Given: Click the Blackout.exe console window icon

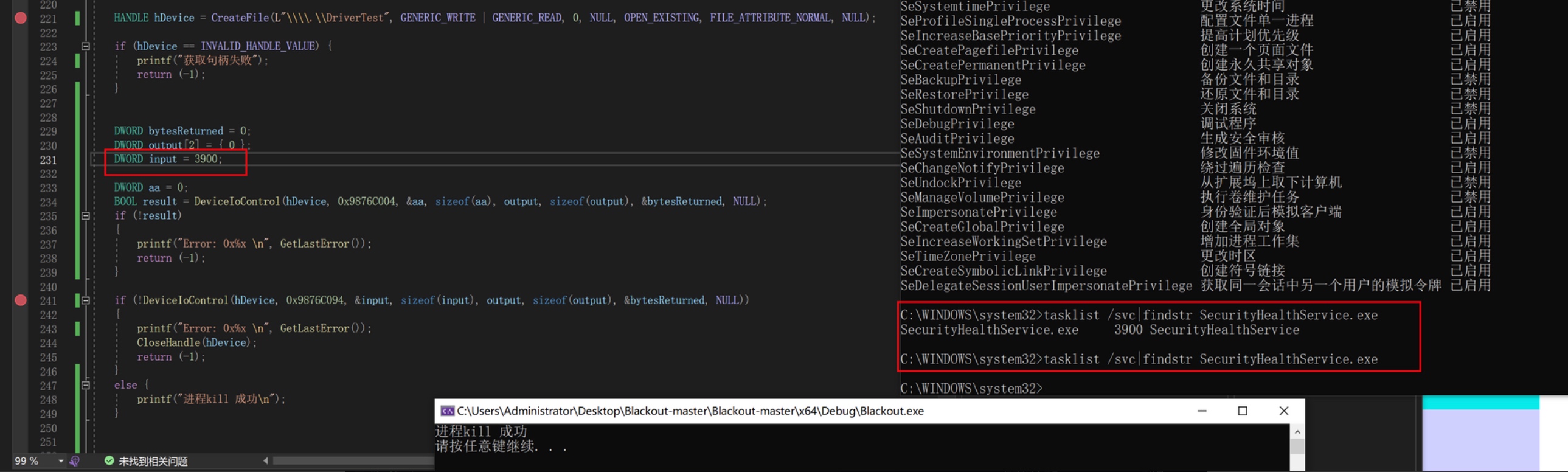Looking at the screenshot, I should click(447, 411).
